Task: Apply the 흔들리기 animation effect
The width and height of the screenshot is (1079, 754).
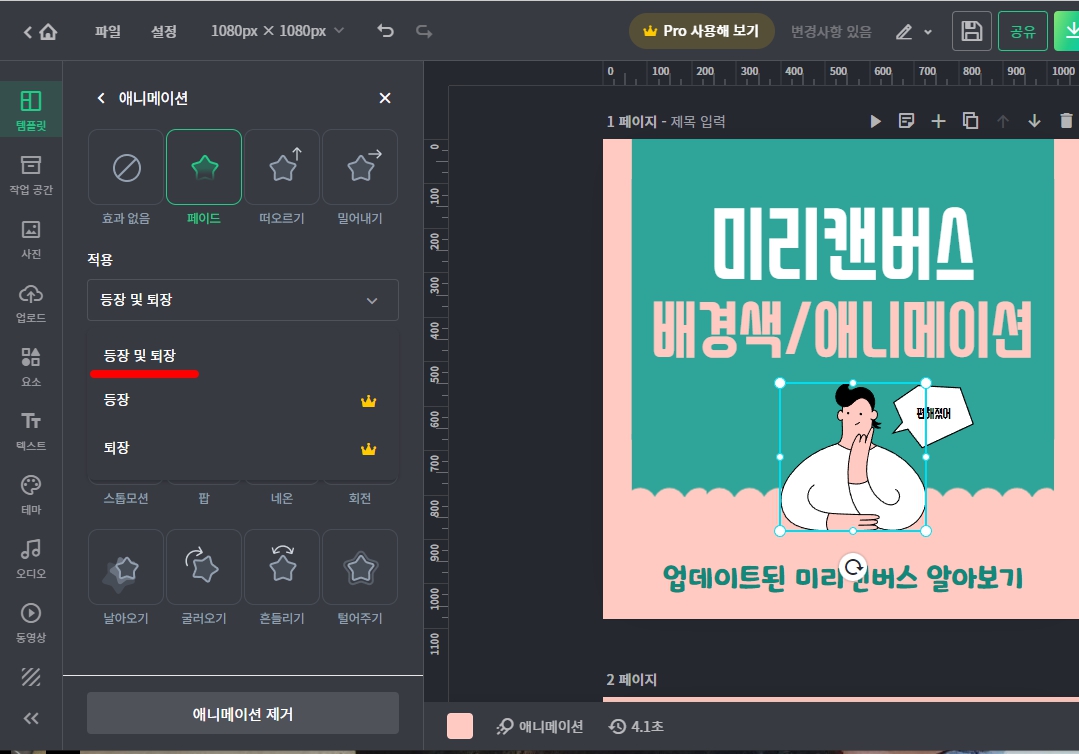Action: 281,567
